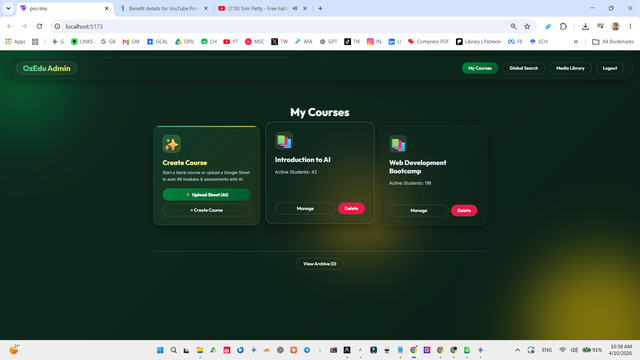Screen dimensions: 640x360
Task: Open the zoom magnifier in address bar
Action: coord(513,26)
